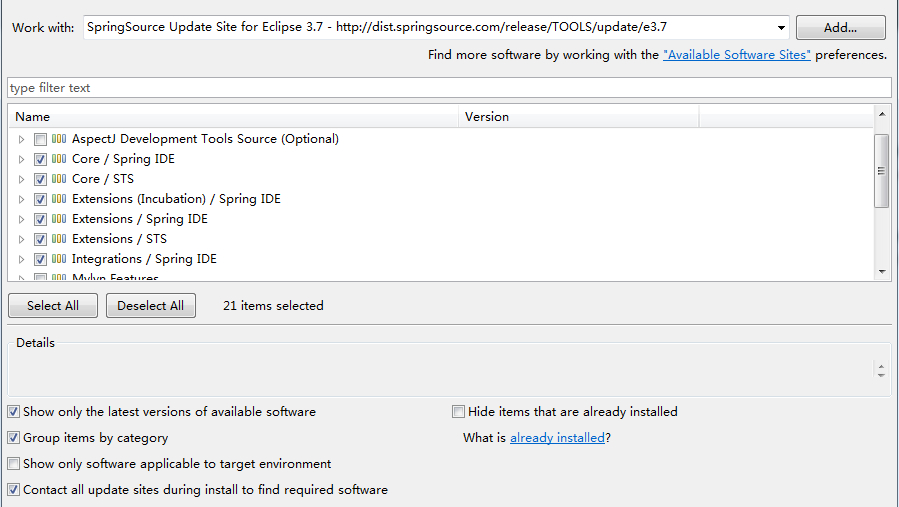Click the Details pane down arrow
Screen dimensions: 899x507
tap(881, 375)
